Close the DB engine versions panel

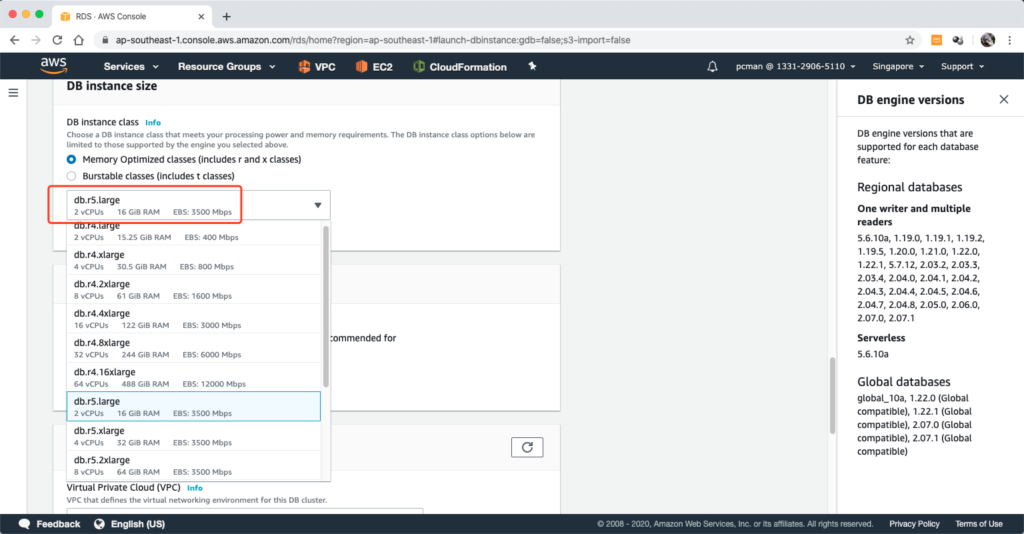pyautogui.click(x=1004, y=100)
